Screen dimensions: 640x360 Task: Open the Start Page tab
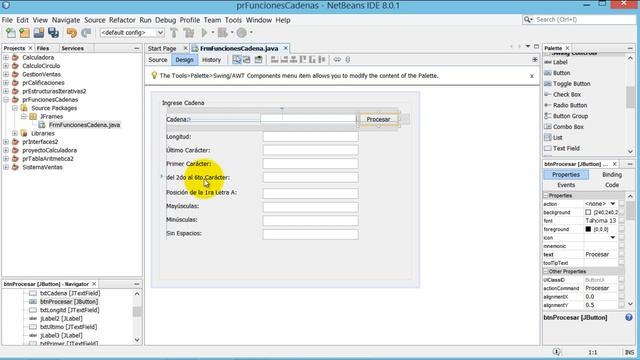tap(162, 48)
